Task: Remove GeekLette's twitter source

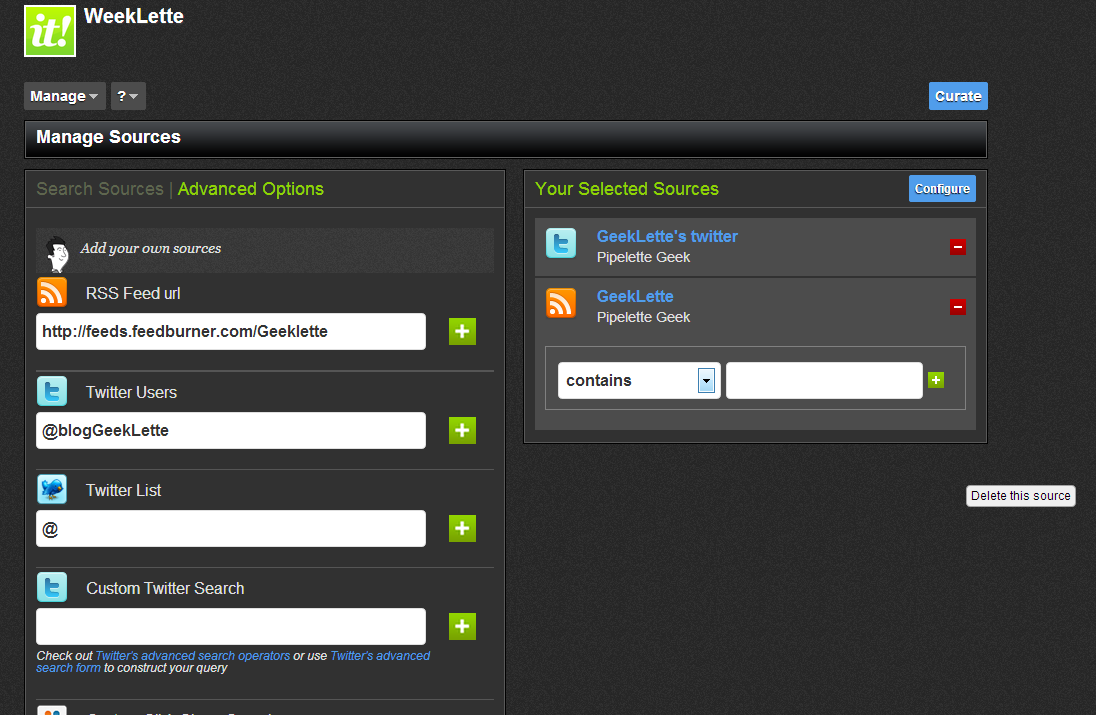Action: (957, 247)
